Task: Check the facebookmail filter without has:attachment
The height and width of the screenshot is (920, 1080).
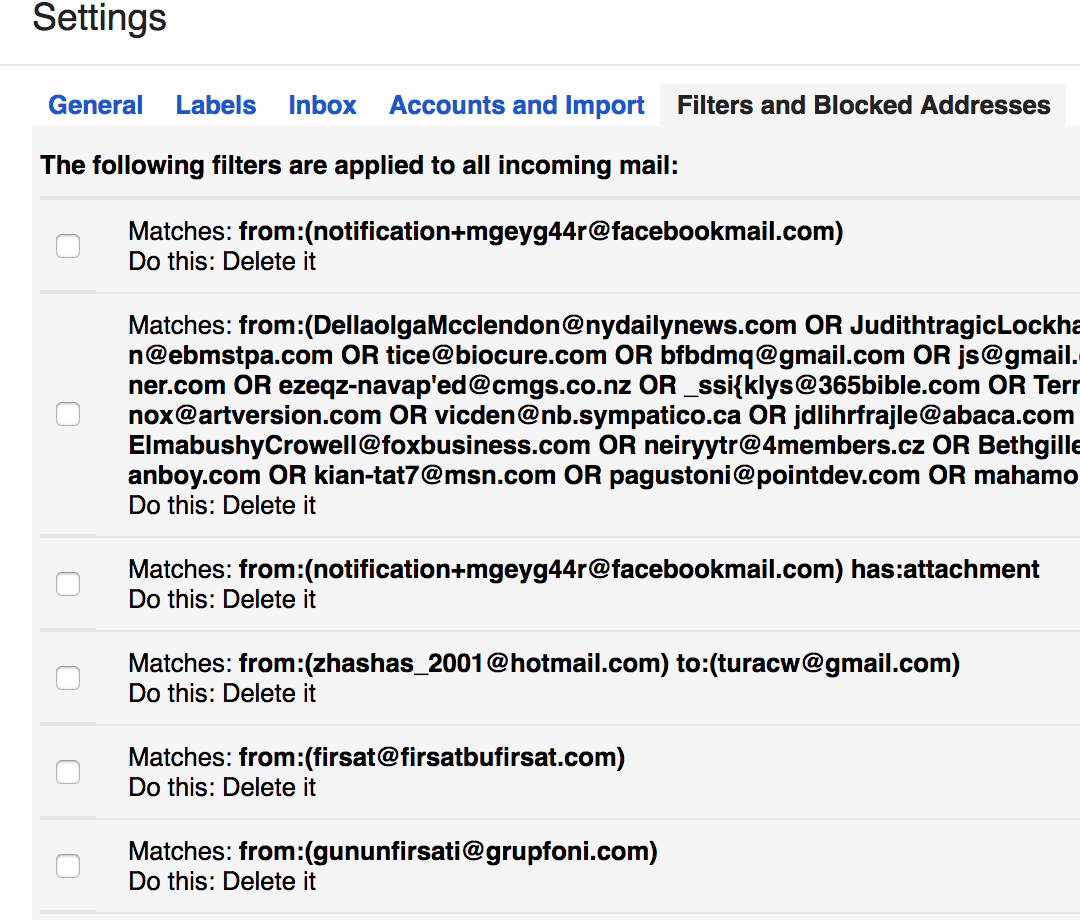Action: coord(68,246)
